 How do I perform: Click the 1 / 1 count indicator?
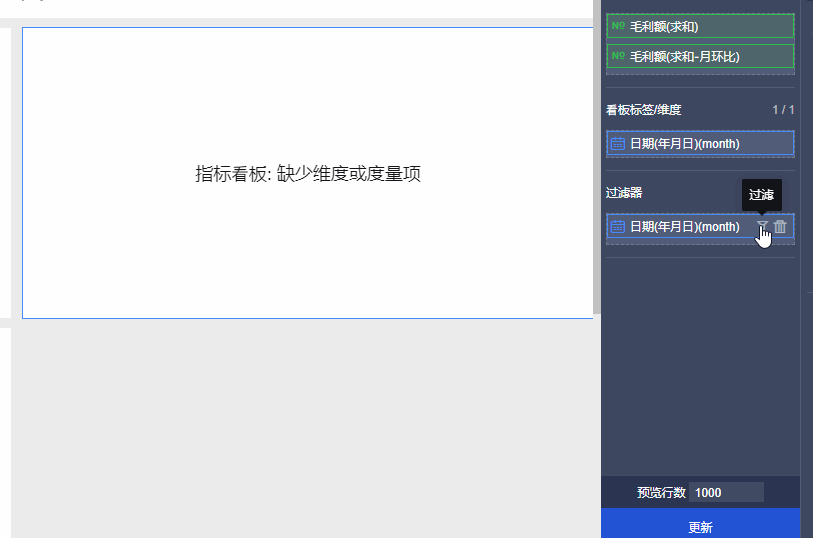coord(783,110)
